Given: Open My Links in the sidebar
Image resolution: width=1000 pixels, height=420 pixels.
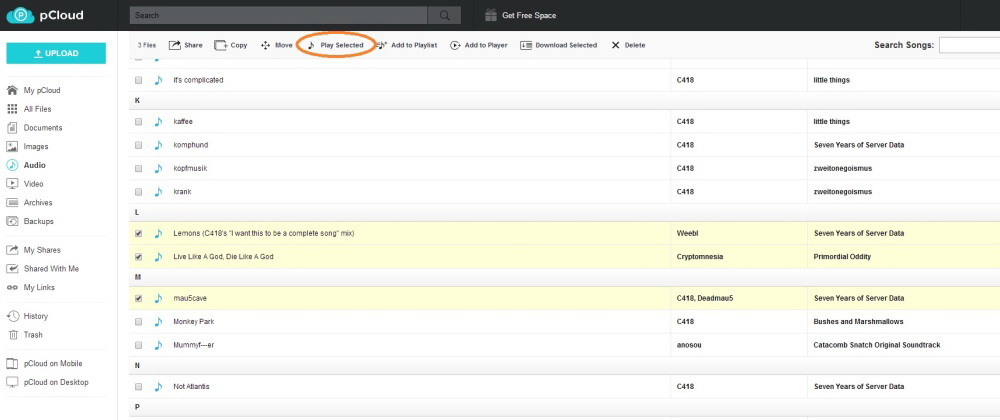Looking at the screenshot, I should (39, 287).
